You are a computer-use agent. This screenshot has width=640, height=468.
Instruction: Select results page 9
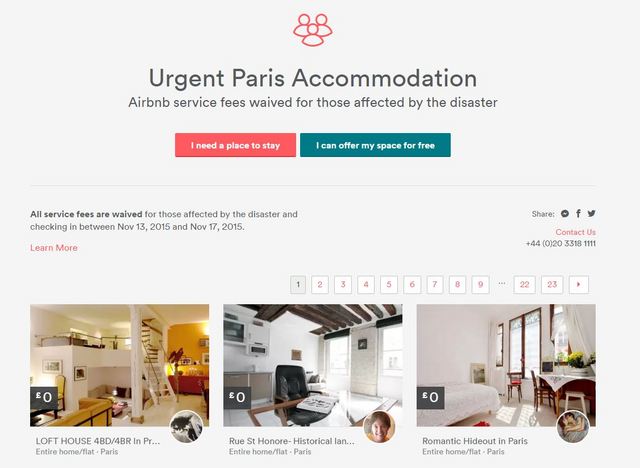click(x=480, y=284)
